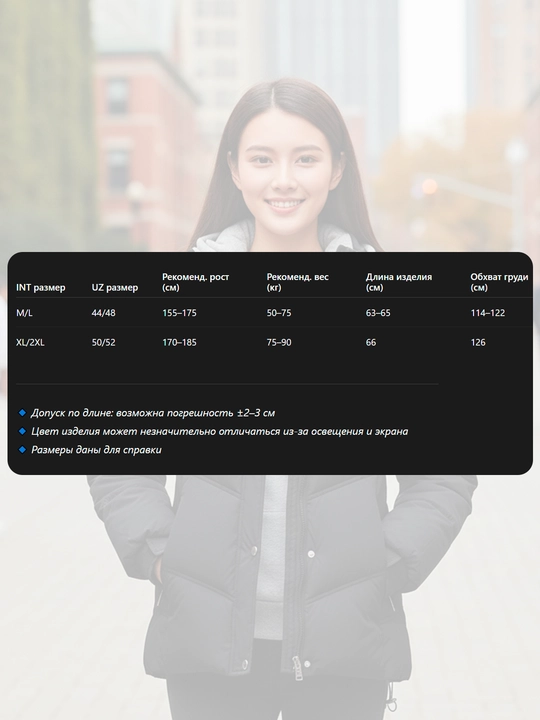Click the blue diamond beside Цвет изделия

click(22, 431)
